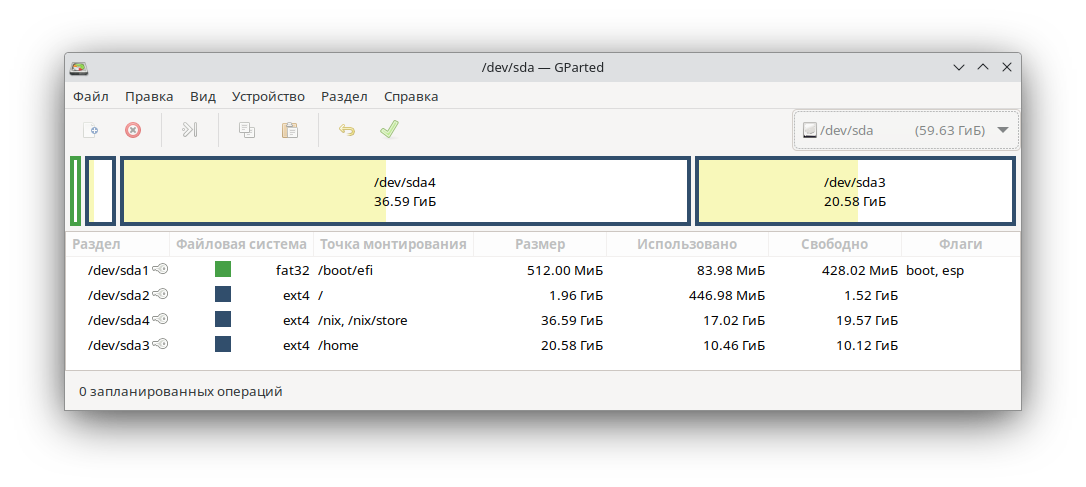The width and height of the screenshot is (1086, 487).
Task: Click the key icon beside /dev/sda1
Action: click(x=160, y=270)
